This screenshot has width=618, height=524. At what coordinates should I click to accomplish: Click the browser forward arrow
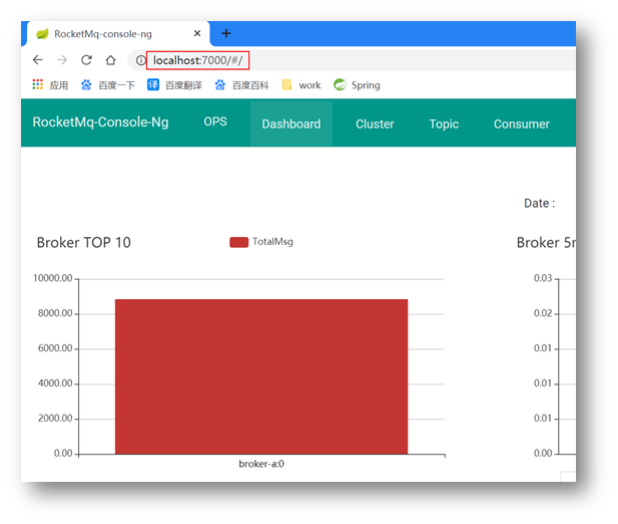click(62, 60)
